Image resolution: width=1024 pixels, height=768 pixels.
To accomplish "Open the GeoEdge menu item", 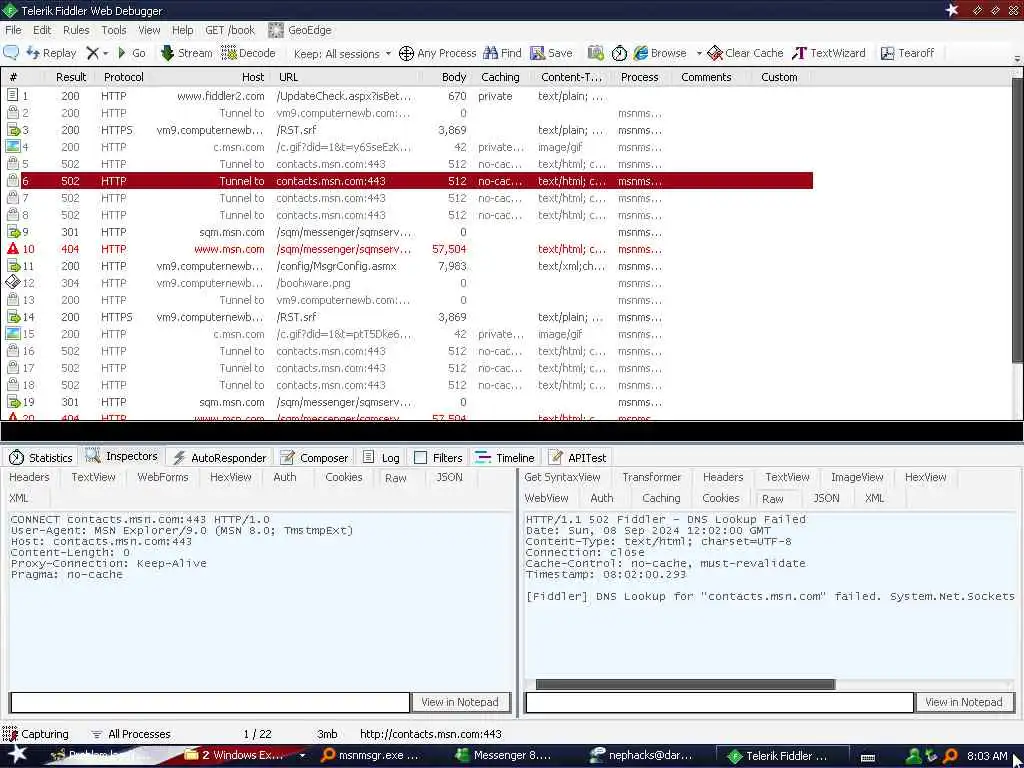I will [300, 30].
